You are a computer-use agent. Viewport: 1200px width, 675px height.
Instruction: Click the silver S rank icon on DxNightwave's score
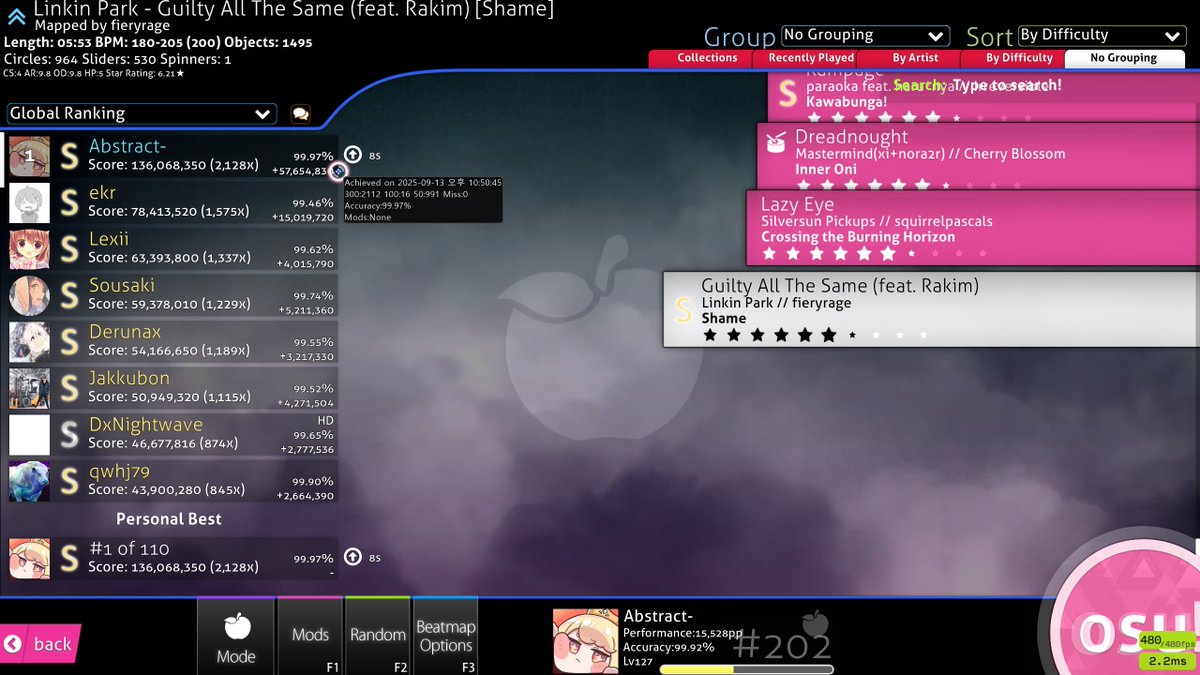[69, 435]
